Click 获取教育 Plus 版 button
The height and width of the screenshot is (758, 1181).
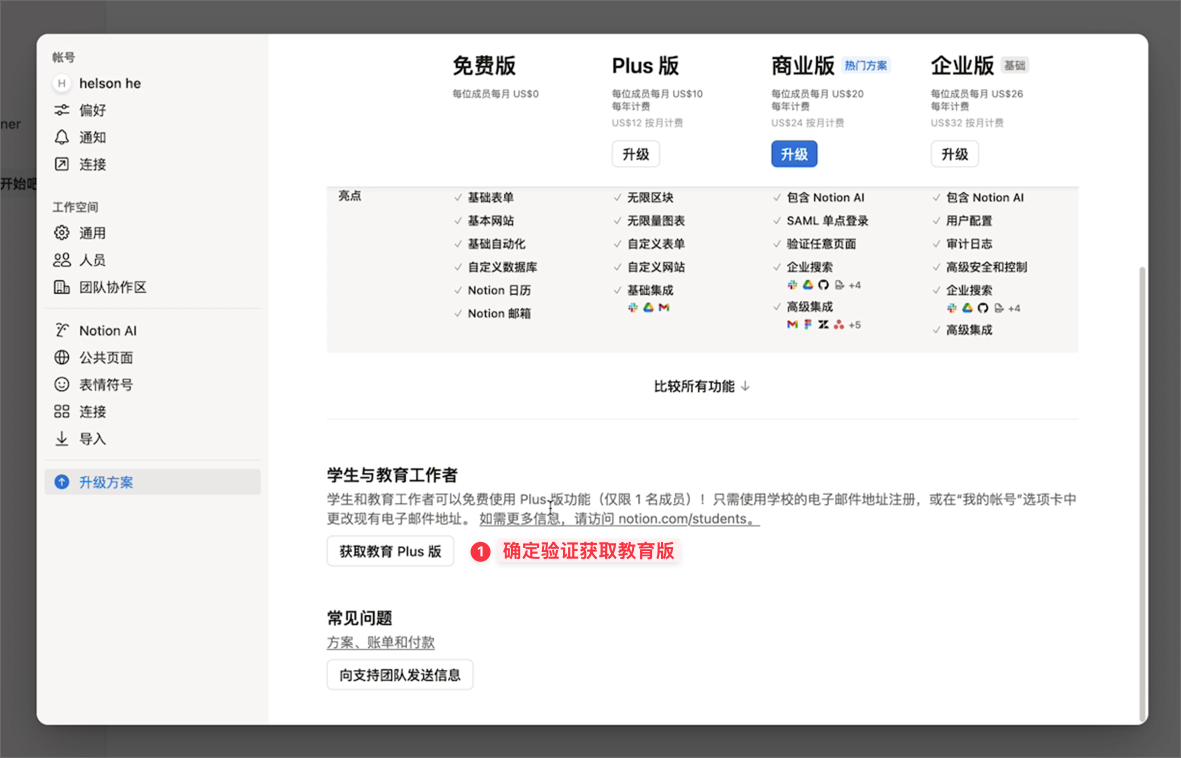click(x=390, y=551)
